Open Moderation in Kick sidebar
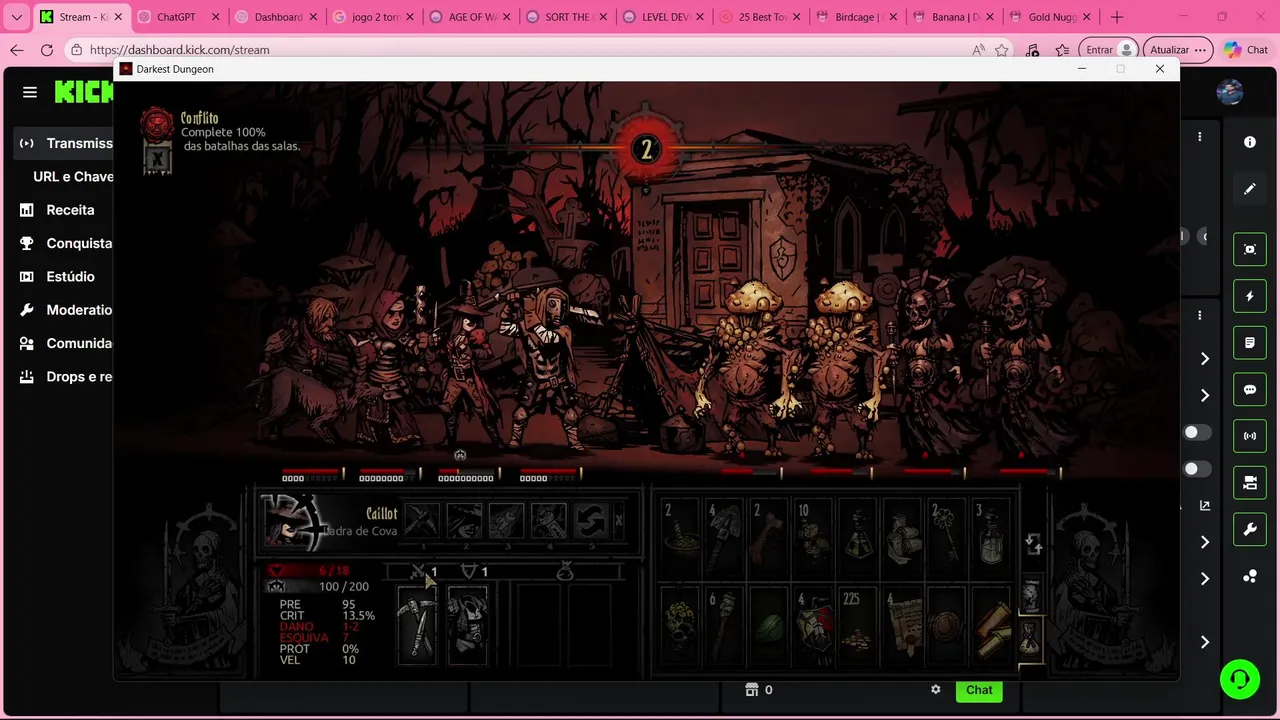 click(x=66, y=310)
